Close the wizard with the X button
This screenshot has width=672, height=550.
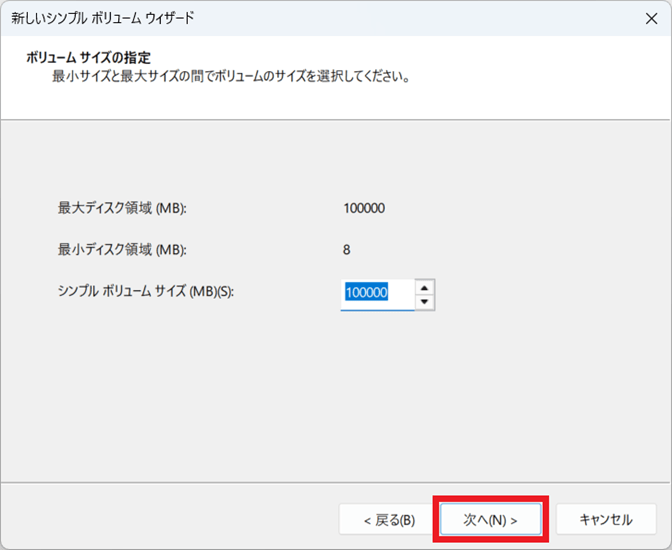point(652,18)
